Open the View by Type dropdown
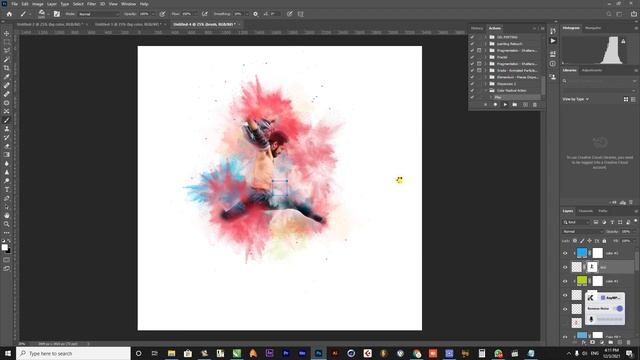This screenshot has height=360, width=640. [x=576, y=99]
